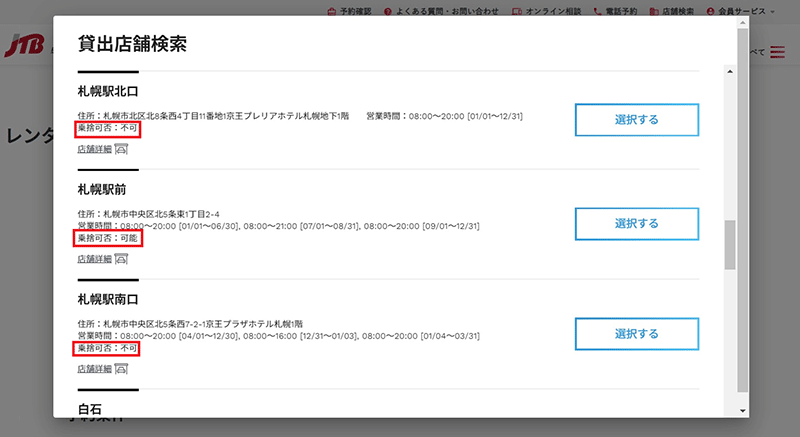Open the red hamburger menu
800x437 pixels.
tap(778, 52)
